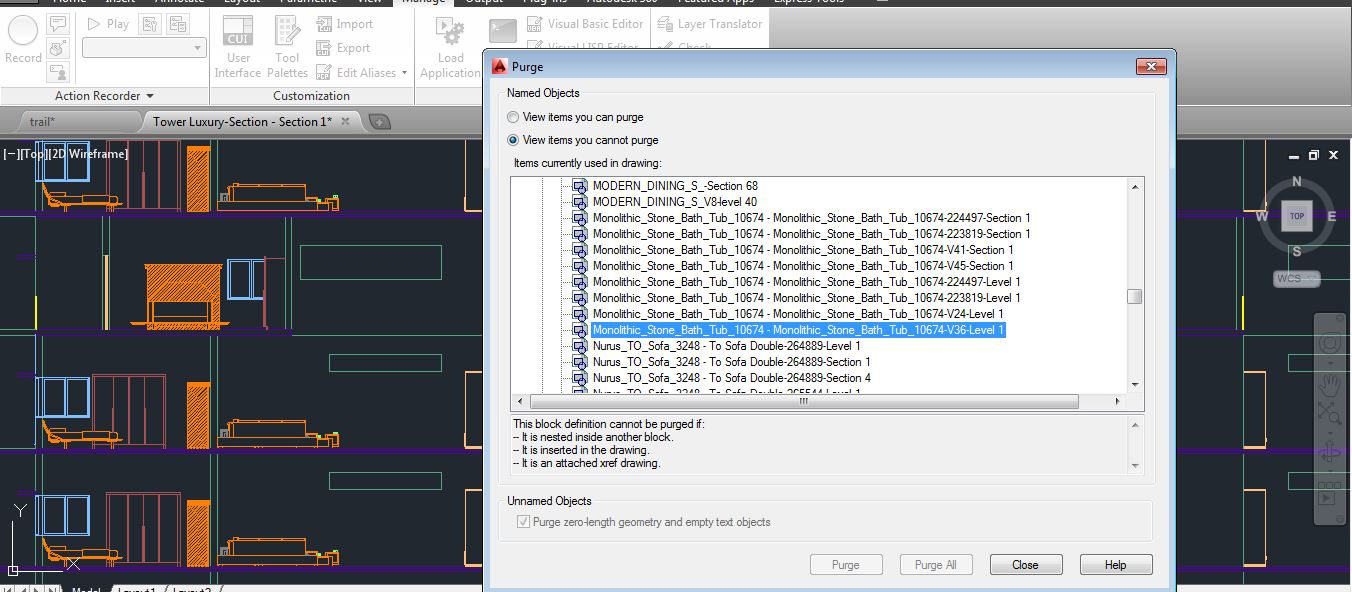Click the new drawing tab plus icon
Viewport: 1352px width, 592px height.
[x=379, y=122]
